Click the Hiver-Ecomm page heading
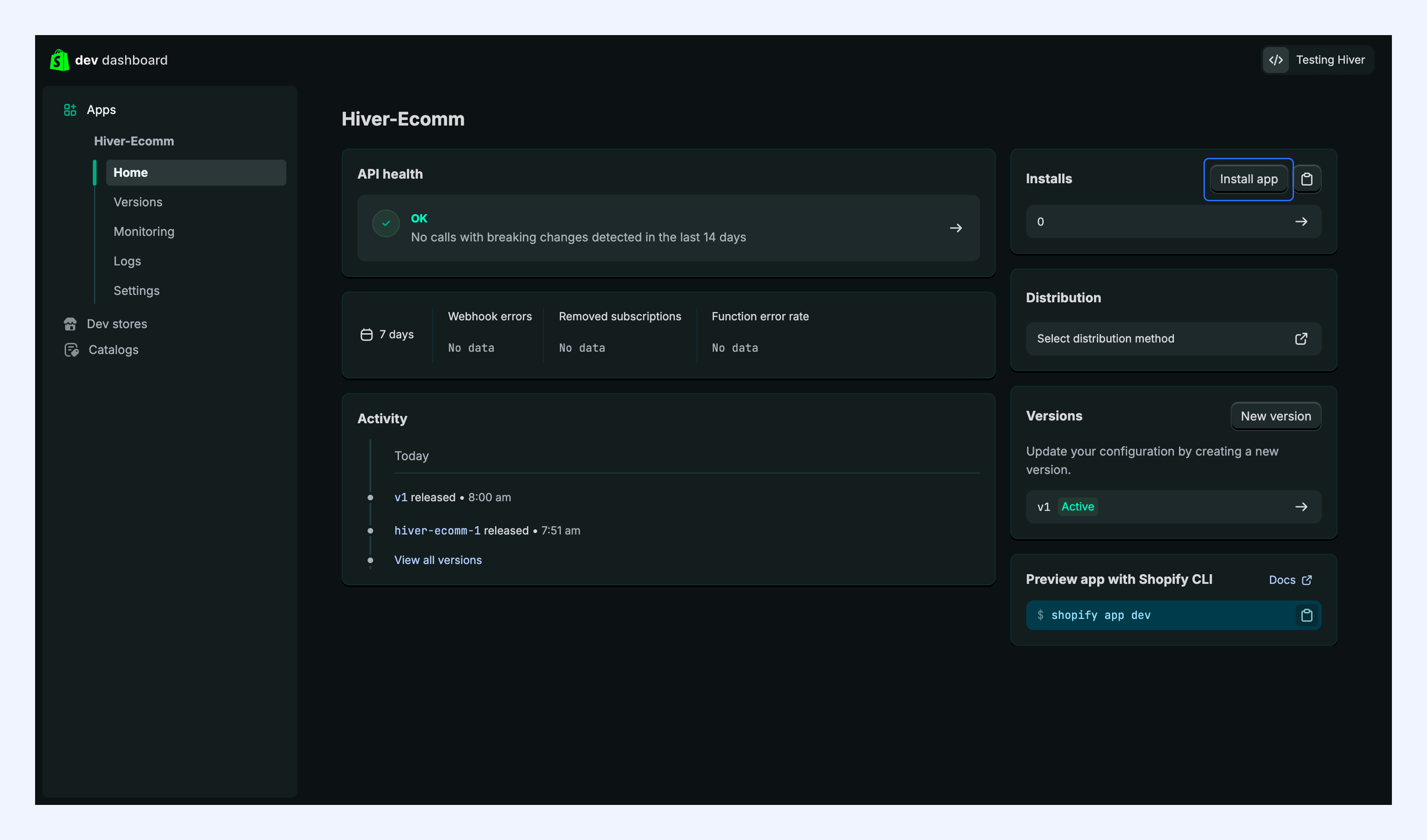Image resolution: width=1427 pixels, height=840 pixels. coord(403,119)
